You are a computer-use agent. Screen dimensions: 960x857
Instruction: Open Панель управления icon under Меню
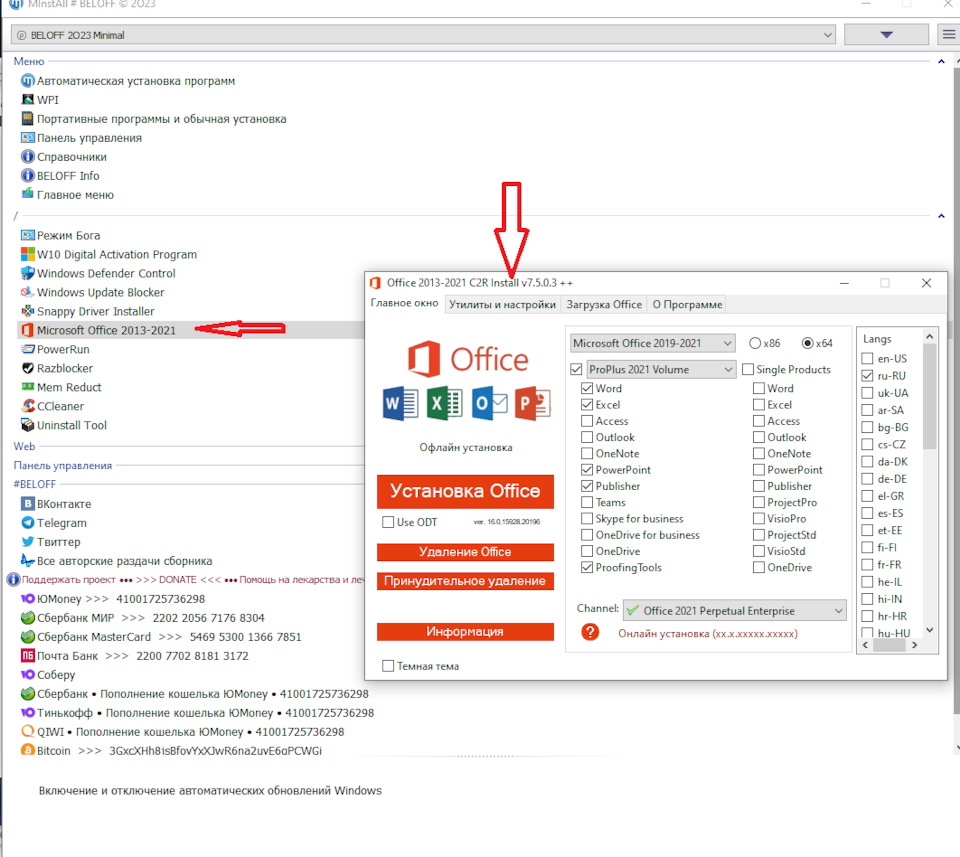coord(28,137)
